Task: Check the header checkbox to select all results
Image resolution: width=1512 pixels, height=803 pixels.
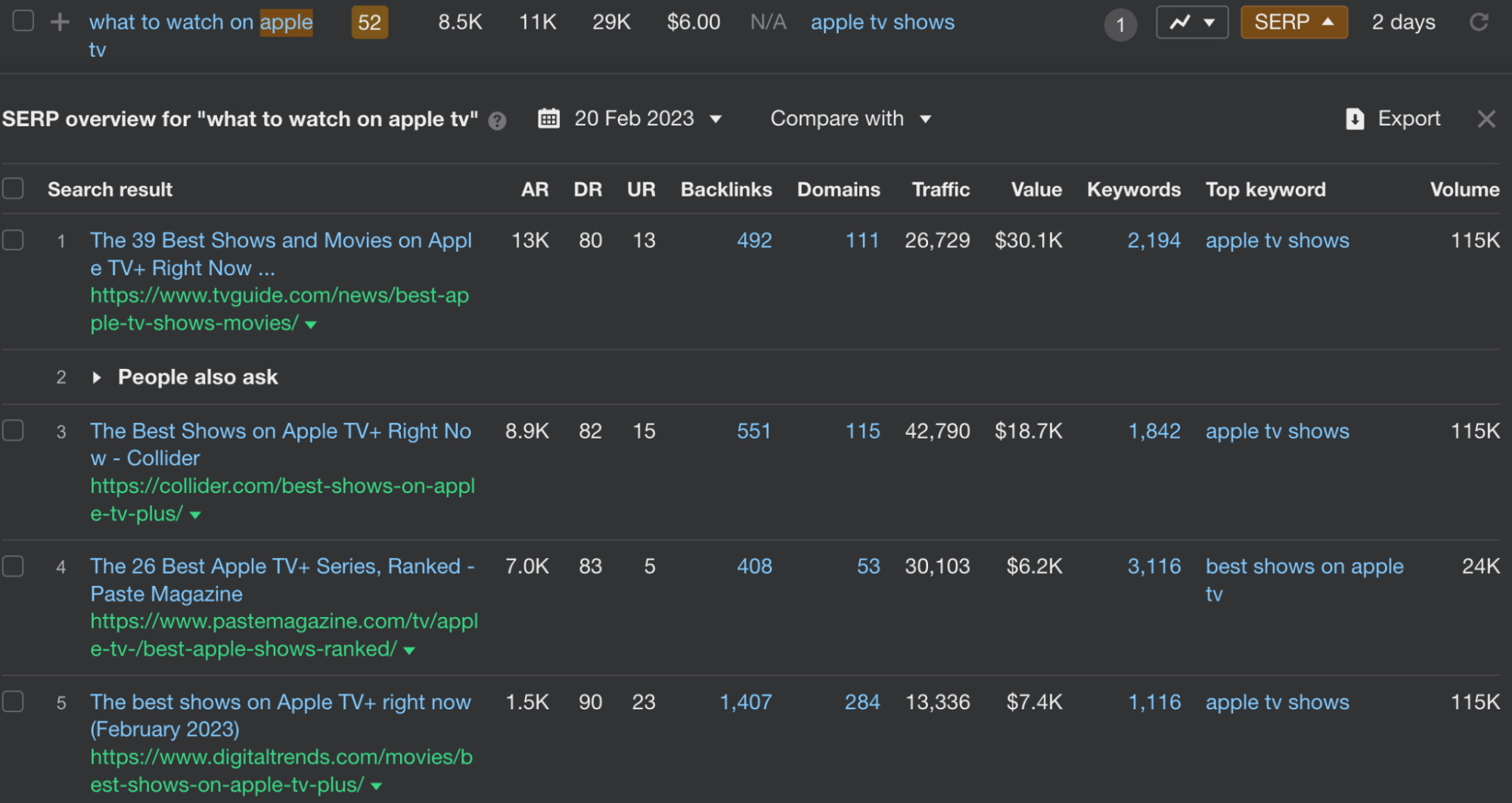Action: coord(13,188)
